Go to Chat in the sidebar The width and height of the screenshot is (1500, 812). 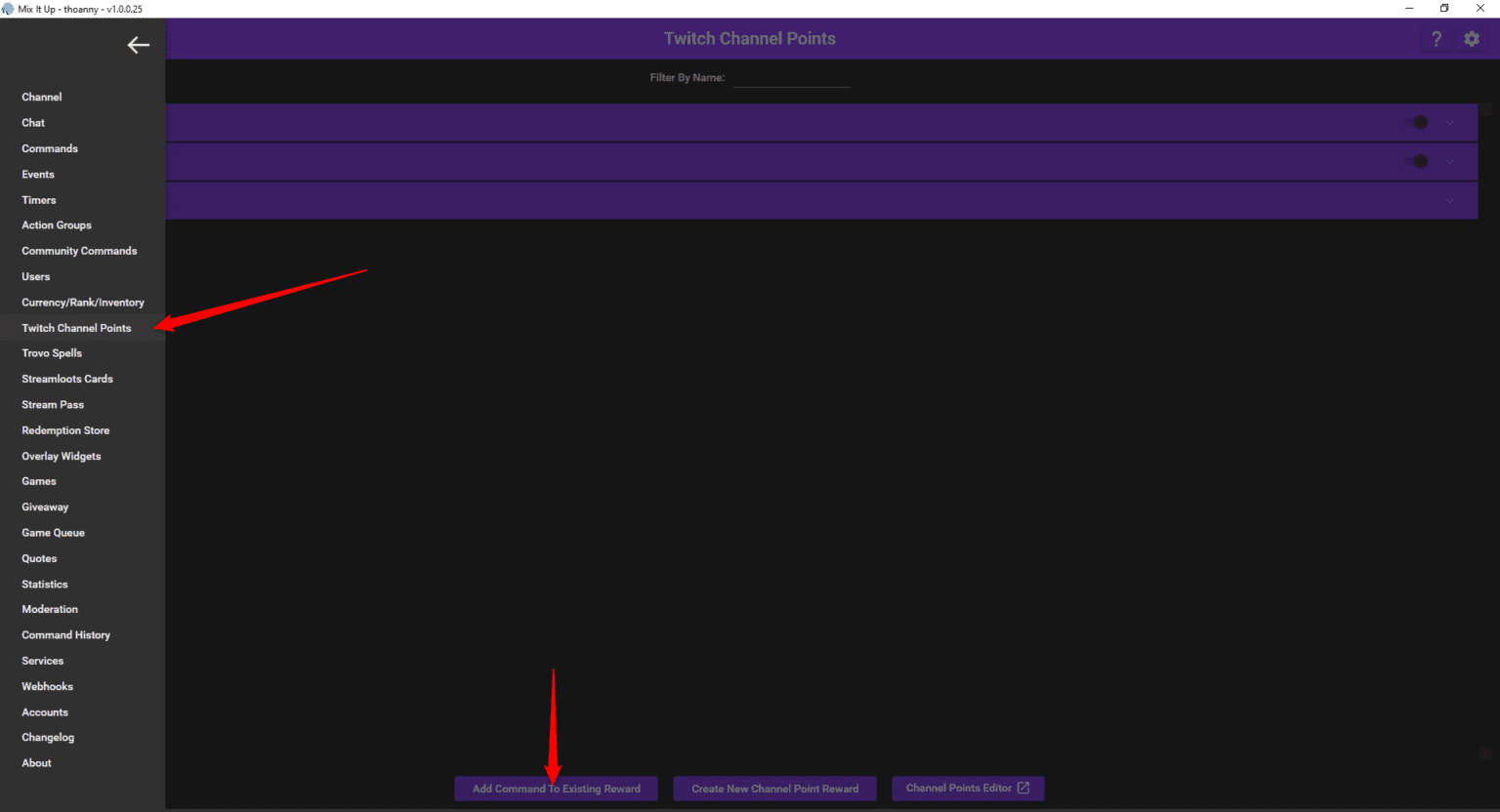pyautogui.click(x=33, y=123)
